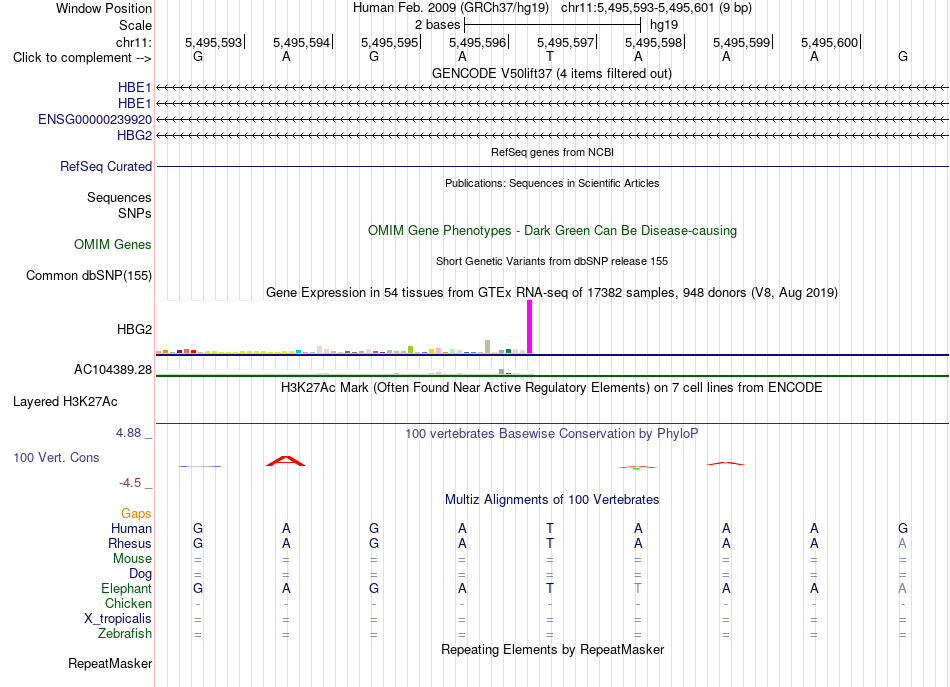Image resolution: width=950 pixels, height=687 pixels.
Task: Click the faded T in Elephant row
Action: point(638,588)
